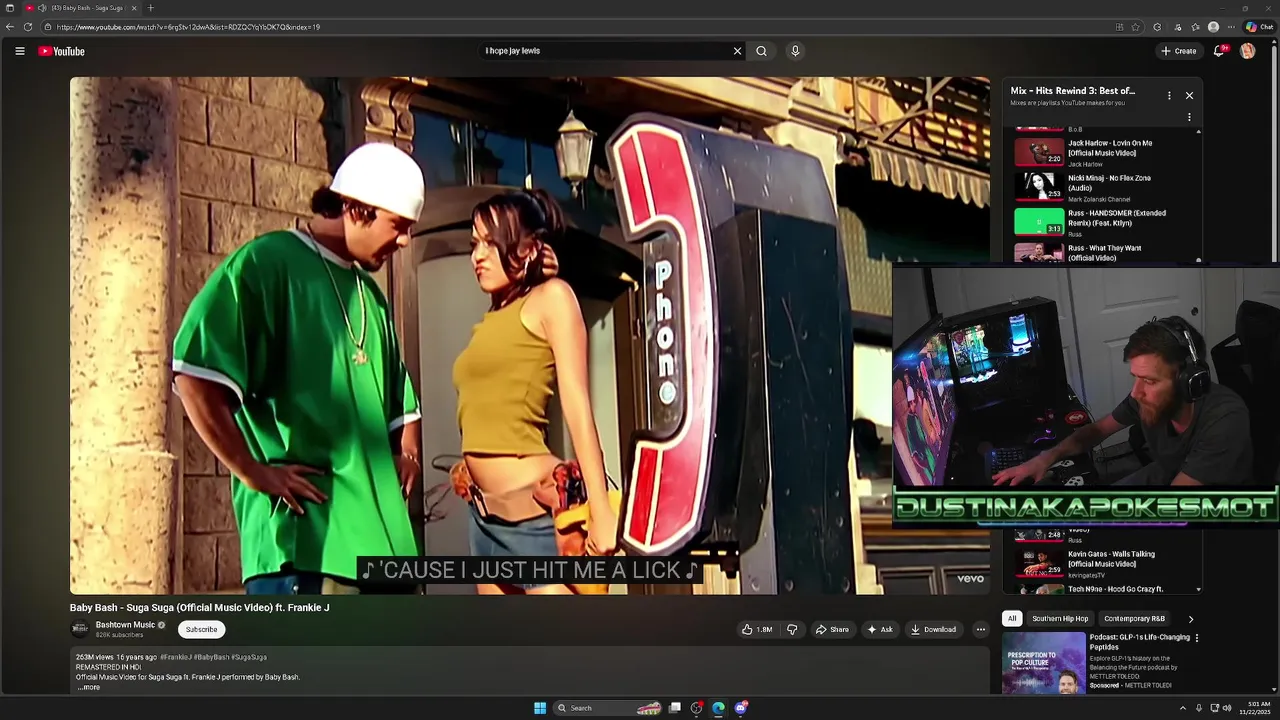The height and width of the screenshot is (720, 1280).
Task: Show more filter chips with arrow
Action: pos(1190,619)
